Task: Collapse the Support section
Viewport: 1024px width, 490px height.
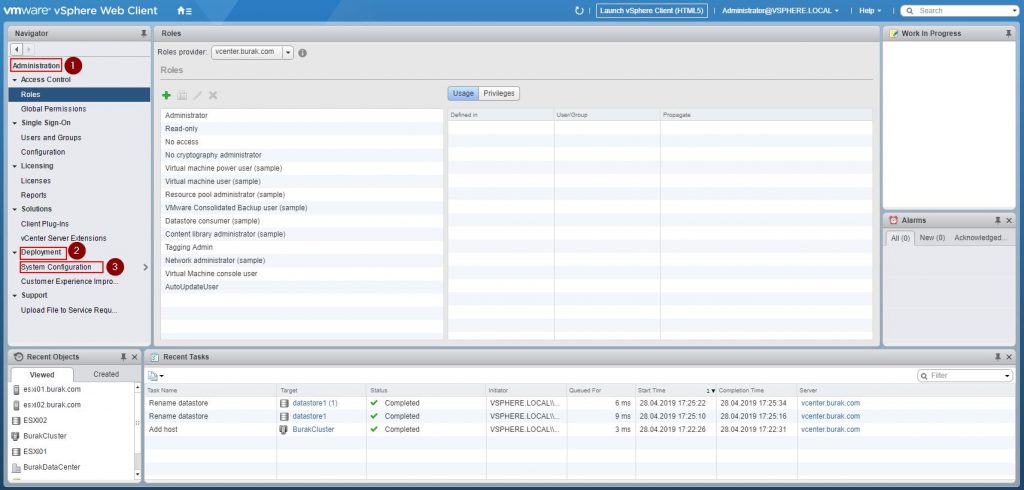Action: [x=14, y=296]
